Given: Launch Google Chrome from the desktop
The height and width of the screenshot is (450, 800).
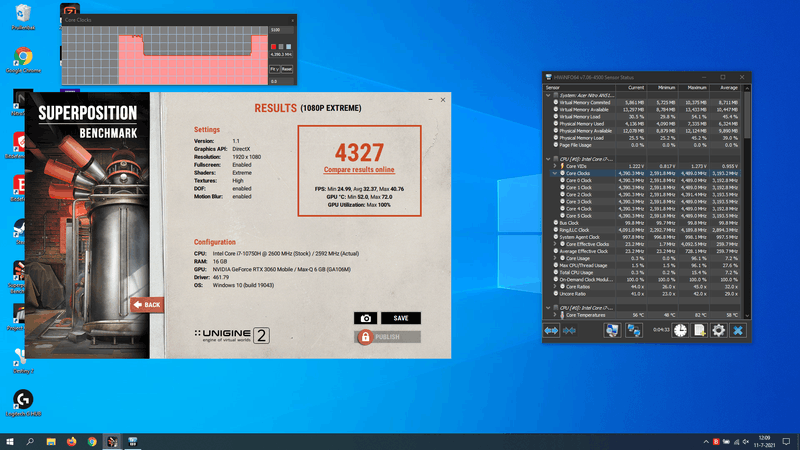Looking at the screenshot, I should 23,59.
